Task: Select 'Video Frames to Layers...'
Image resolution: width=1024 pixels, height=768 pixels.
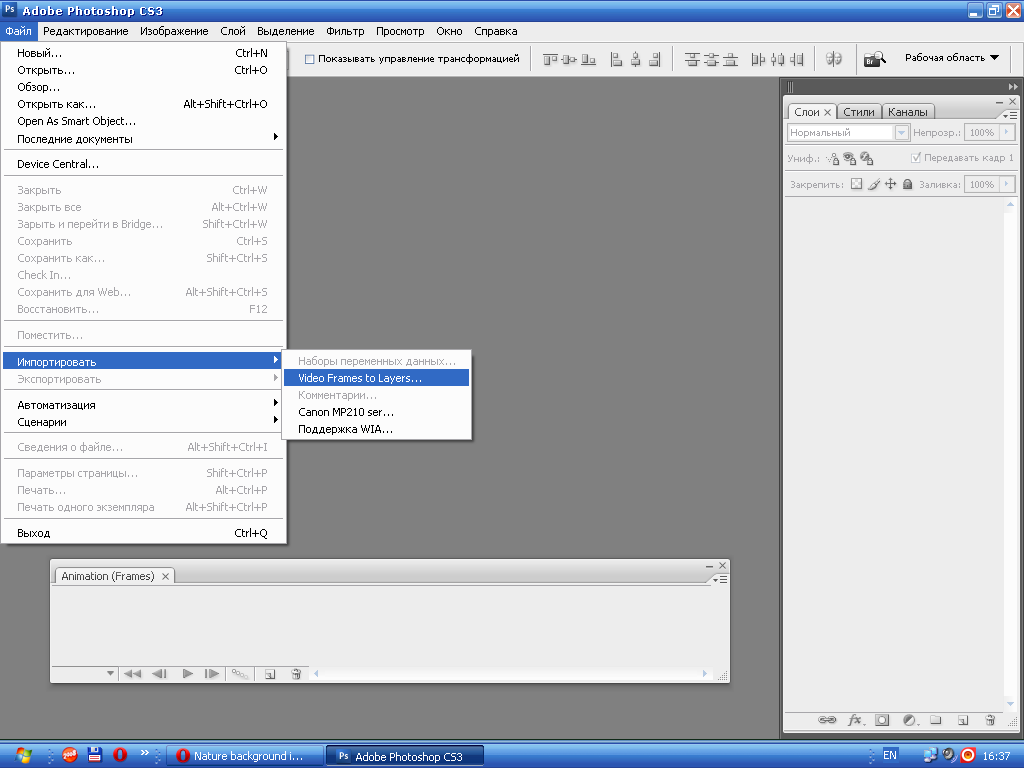Action: (x=376, y=378)
